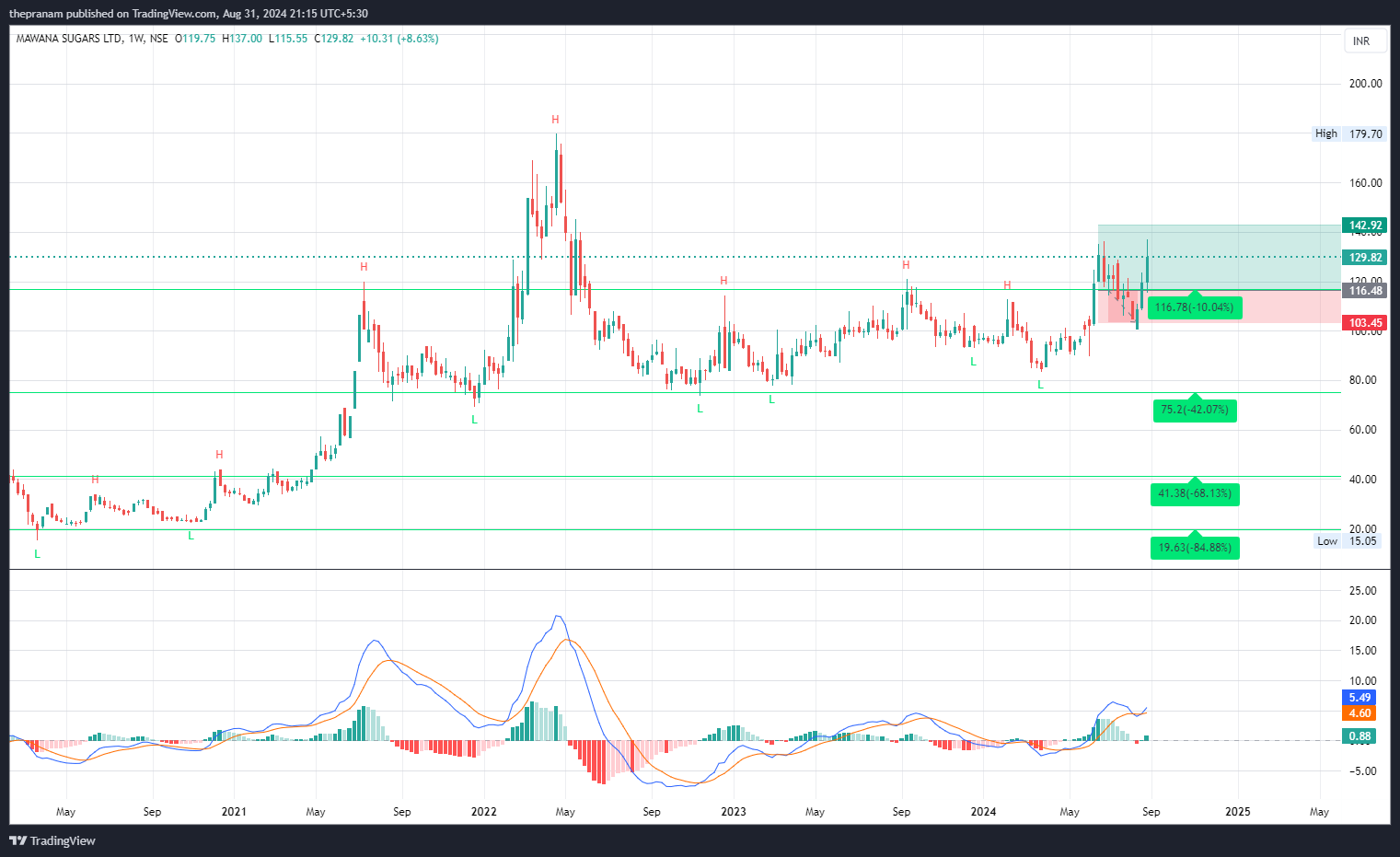The image size is (1400, 857).
Task: Click the 200.00 price scale label
Action: pyautogui.click(x=1365, y=84)
